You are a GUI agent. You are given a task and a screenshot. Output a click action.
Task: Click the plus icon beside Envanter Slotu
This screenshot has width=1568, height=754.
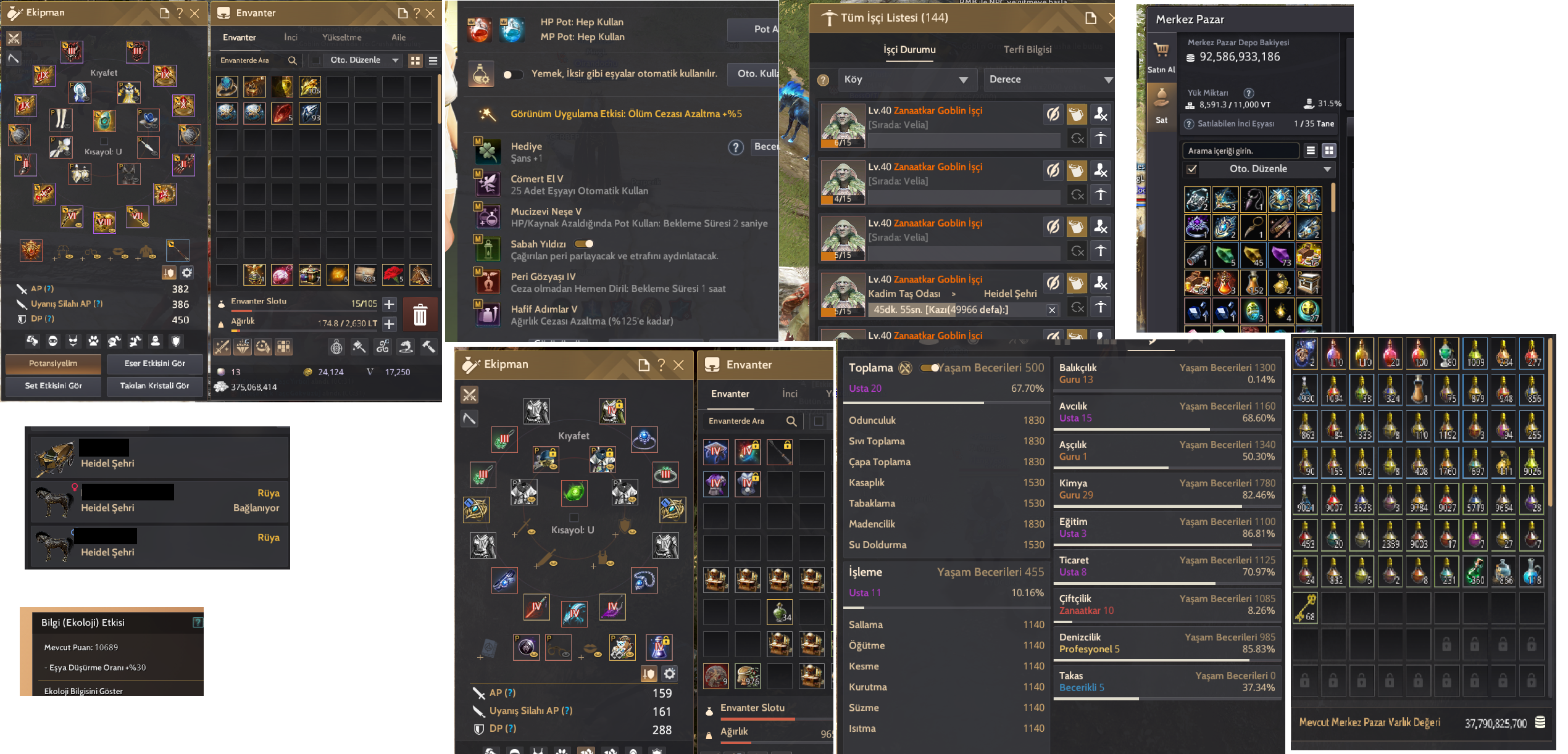coord(389,304)
